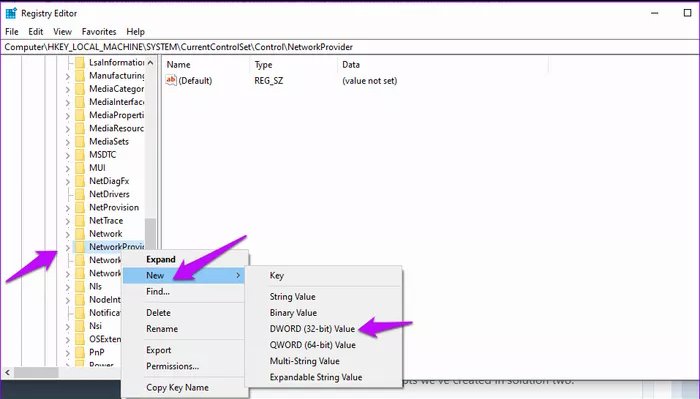700x399 pixels.
Task: Open the Edit menu
Action: 36,32
